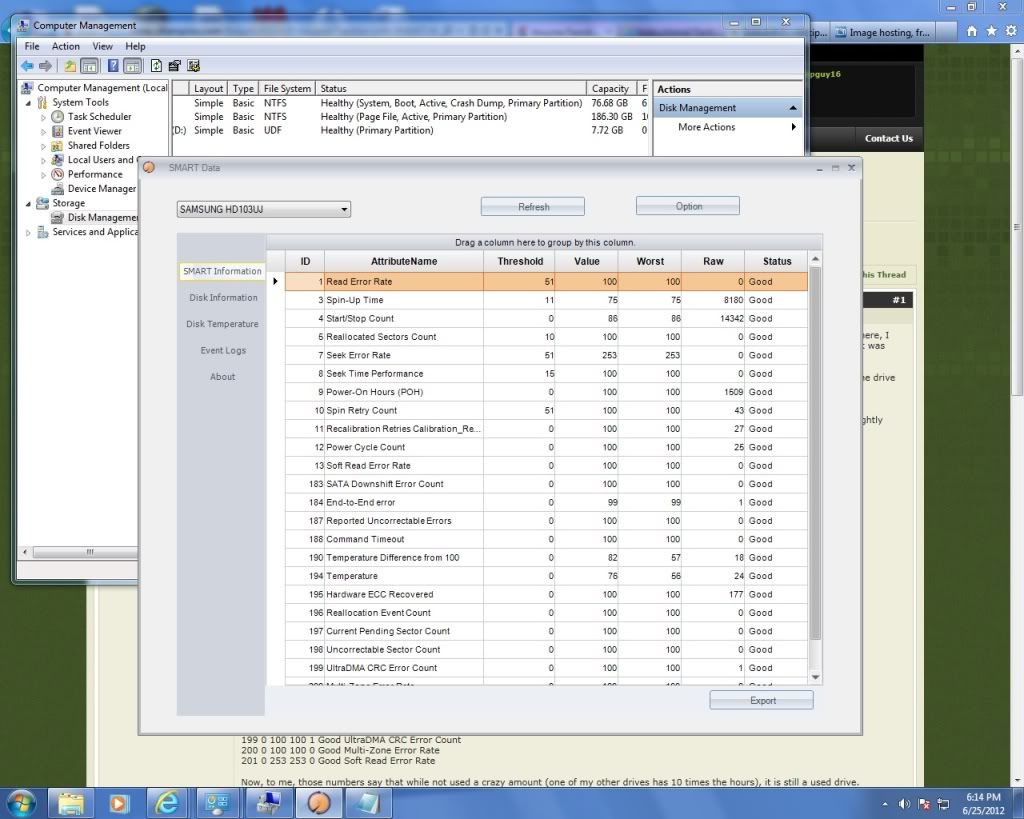Click the Option button in SMART Data
Viewport: 1024px width, 819px height.
click(x=688, y=206)
